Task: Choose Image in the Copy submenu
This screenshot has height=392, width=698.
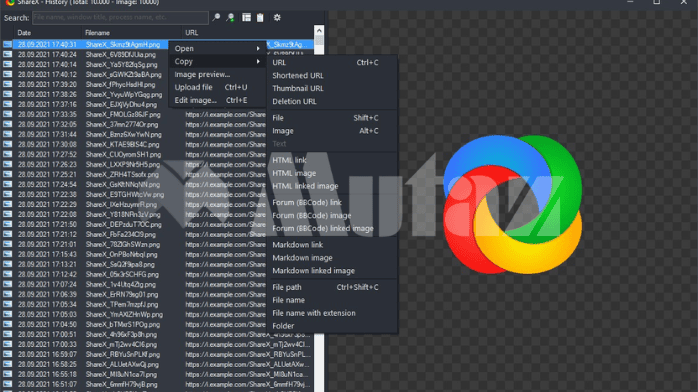Action: (332, 131)
